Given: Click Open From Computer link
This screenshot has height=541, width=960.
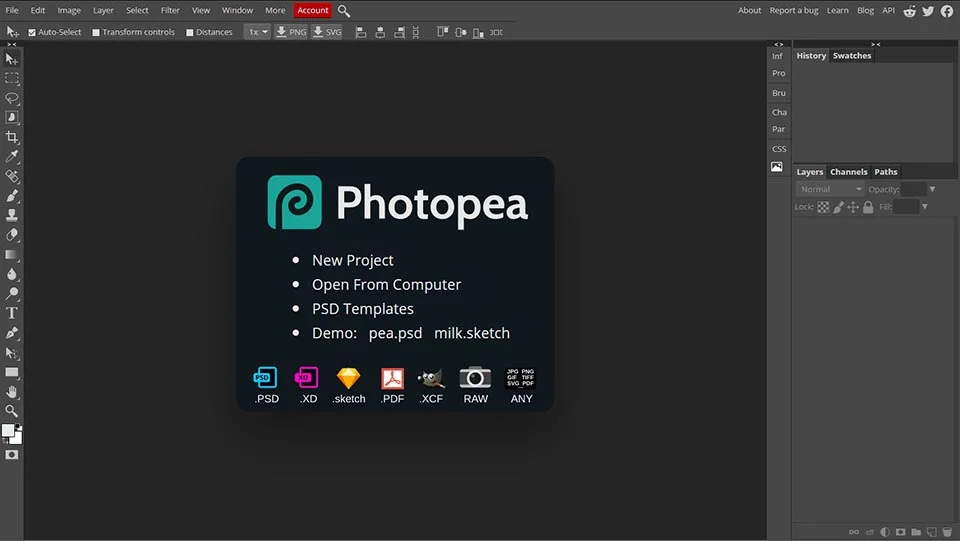Looking at the screenshot, I should [x=386, y=285].
